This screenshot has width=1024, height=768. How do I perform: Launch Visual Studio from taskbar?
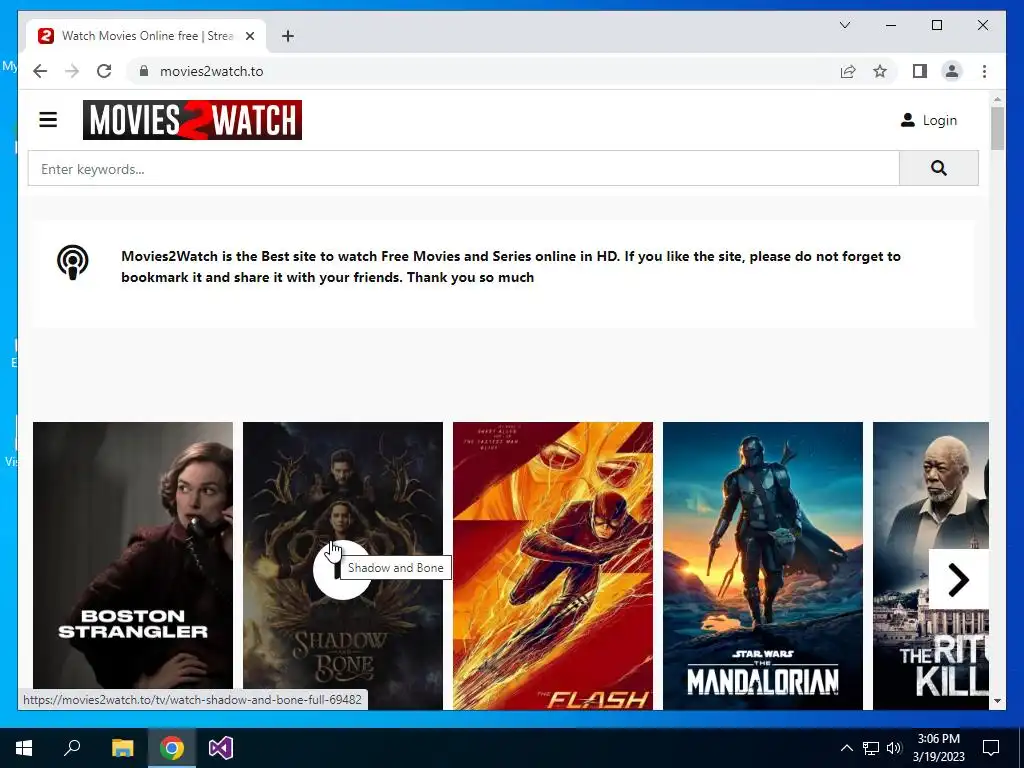click(221, 748)
